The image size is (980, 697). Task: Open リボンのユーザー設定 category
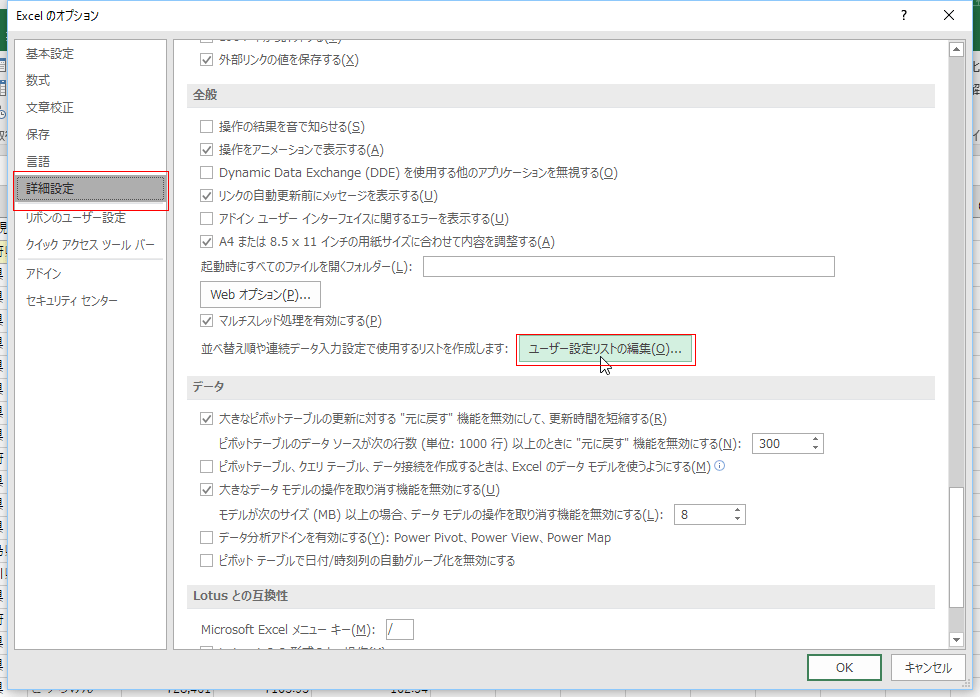[90, 218]
